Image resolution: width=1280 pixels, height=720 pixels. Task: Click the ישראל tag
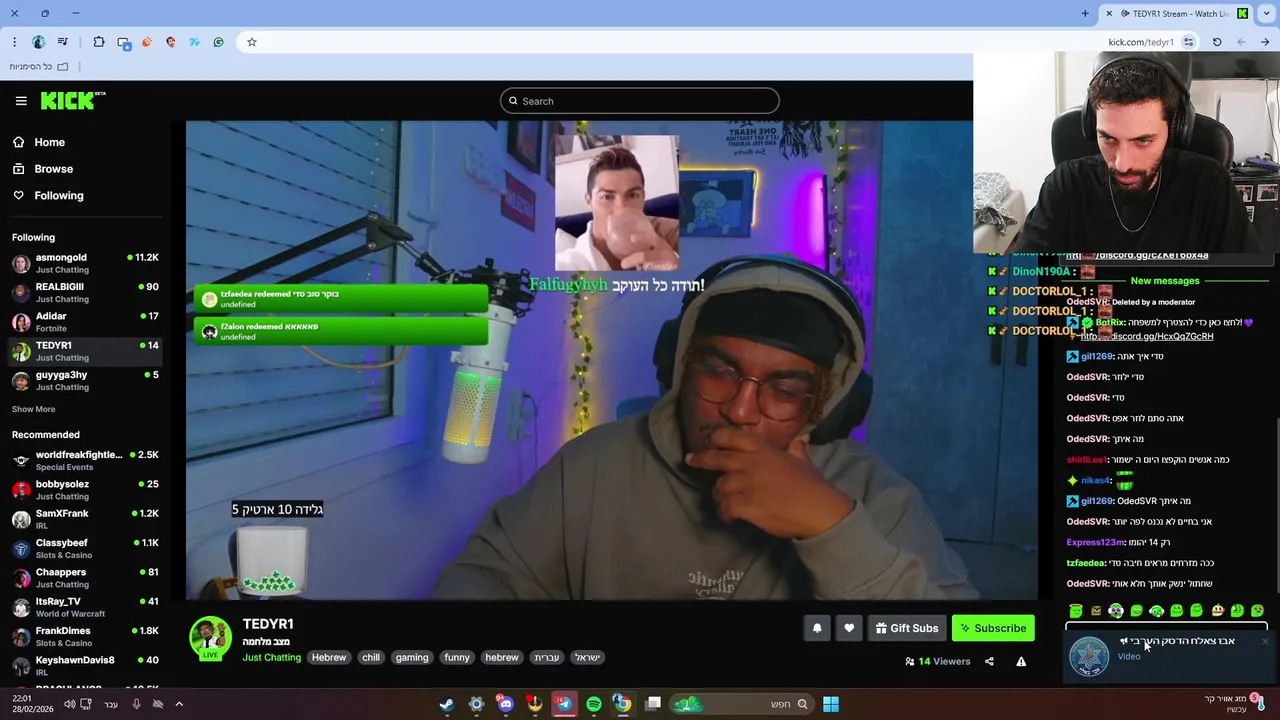point(587,657)
